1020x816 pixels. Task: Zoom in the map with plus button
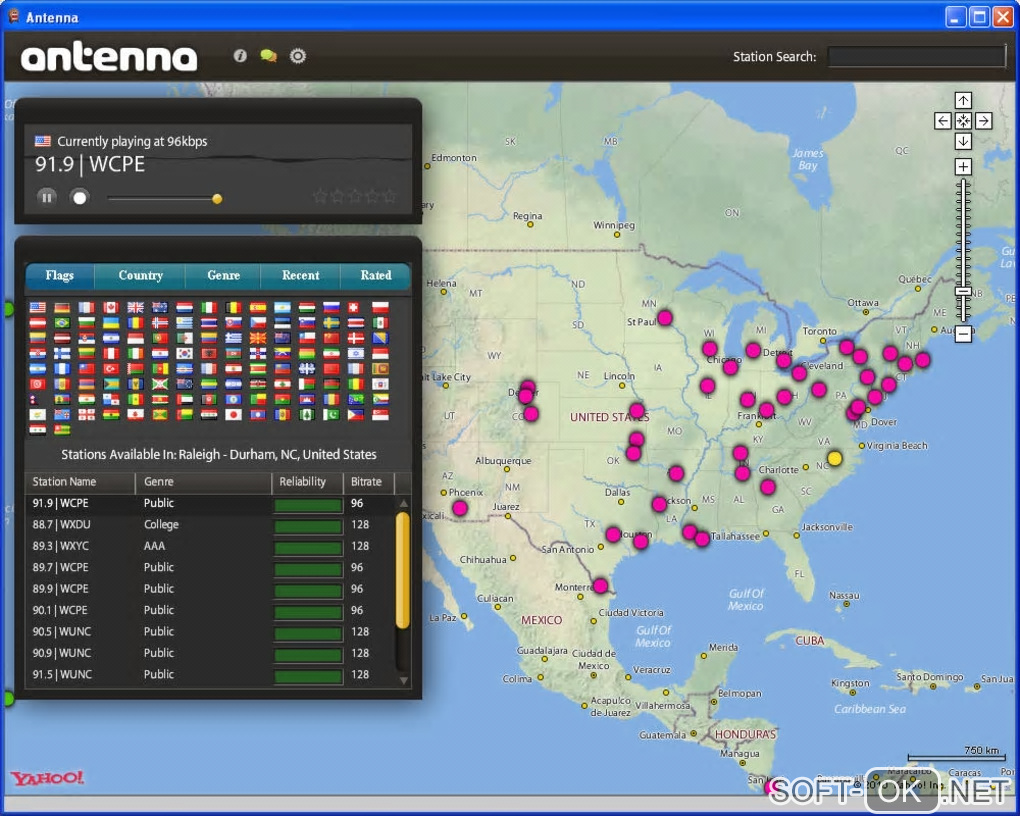coord(963,167)
